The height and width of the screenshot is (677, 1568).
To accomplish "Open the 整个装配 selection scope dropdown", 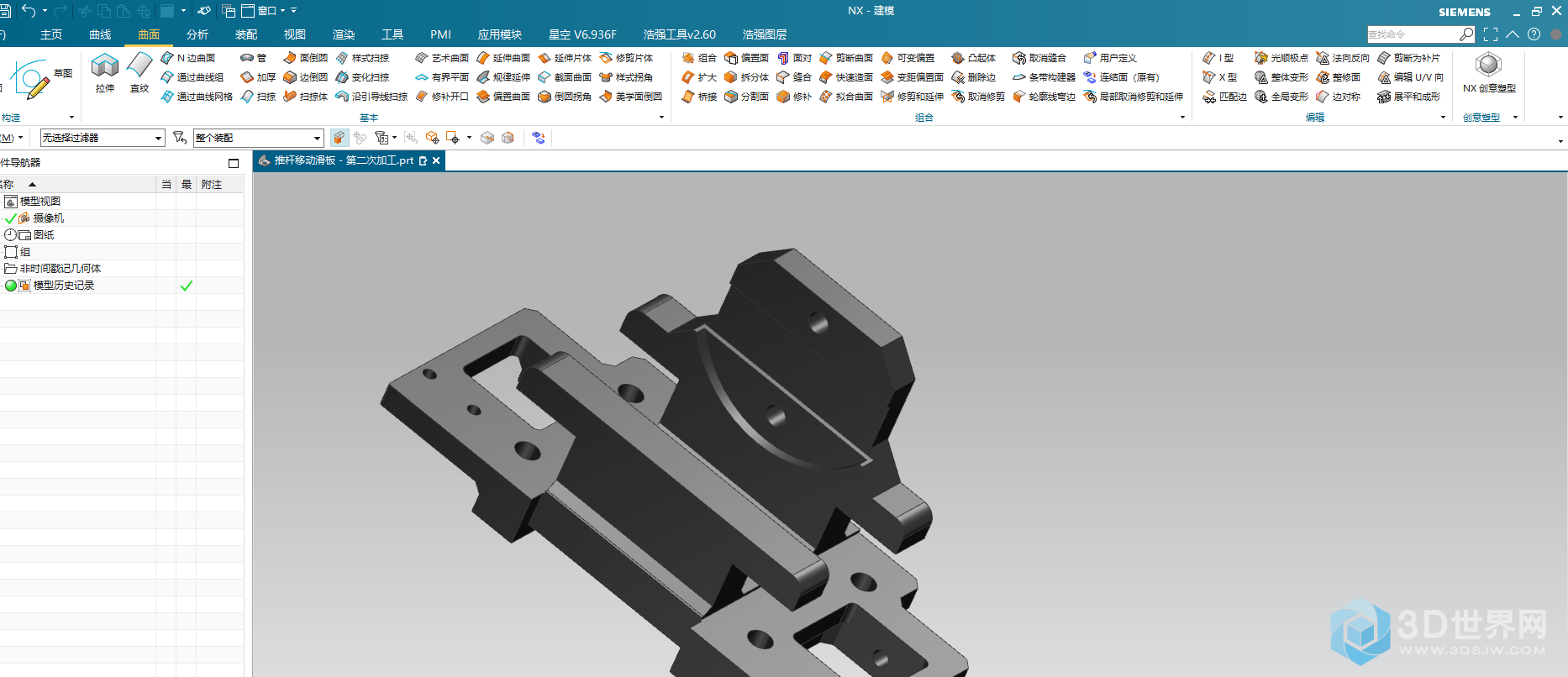I will 259,138.
